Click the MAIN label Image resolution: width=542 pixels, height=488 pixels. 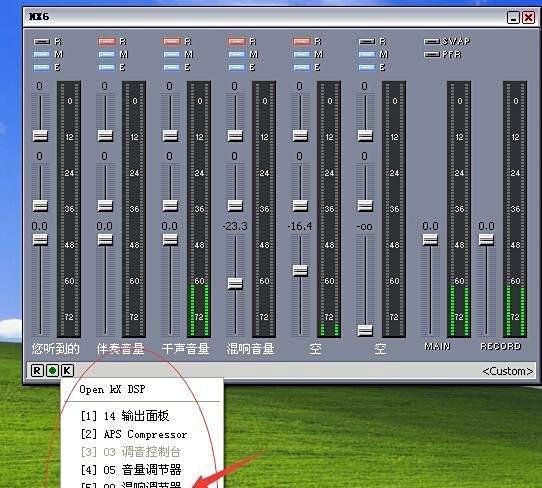pyautogui.click(x=437, y=346)
